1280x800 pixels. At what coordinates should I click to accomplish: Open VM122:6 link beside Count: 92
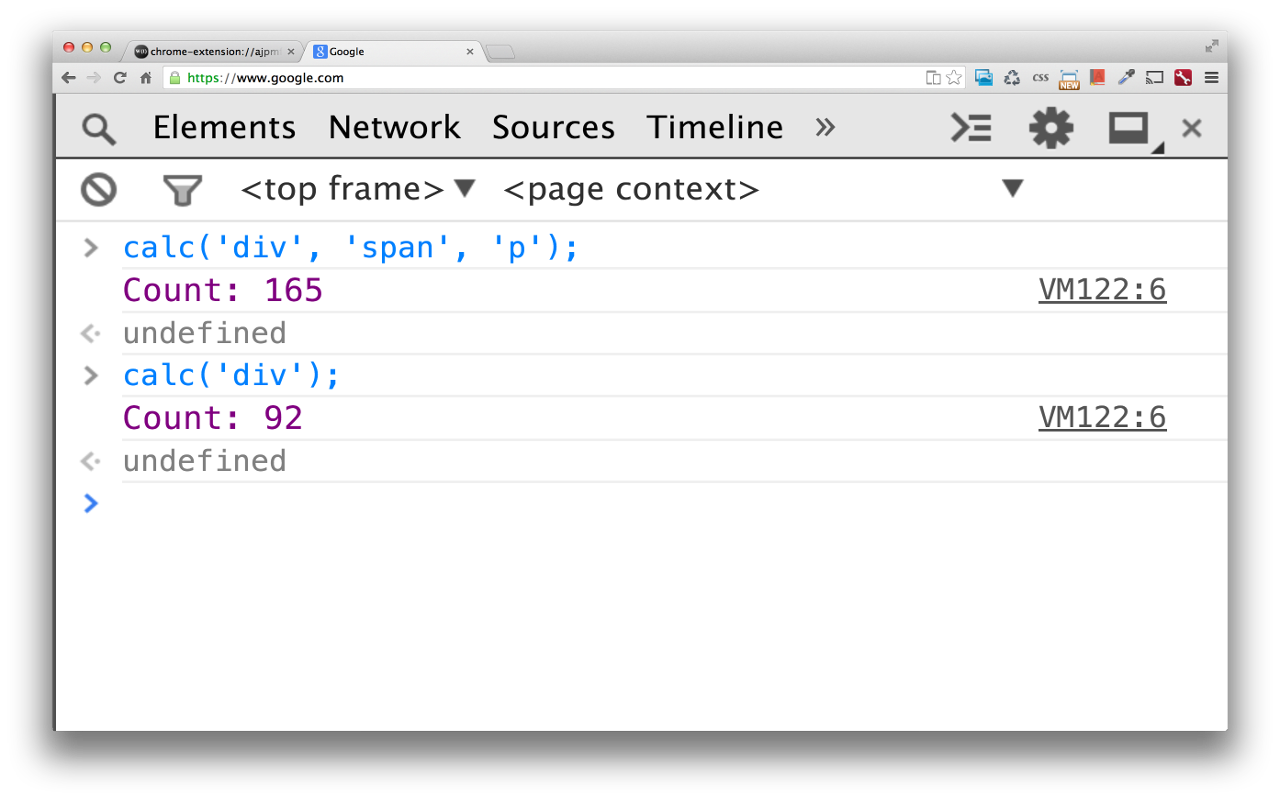(x=1102, y=417)
